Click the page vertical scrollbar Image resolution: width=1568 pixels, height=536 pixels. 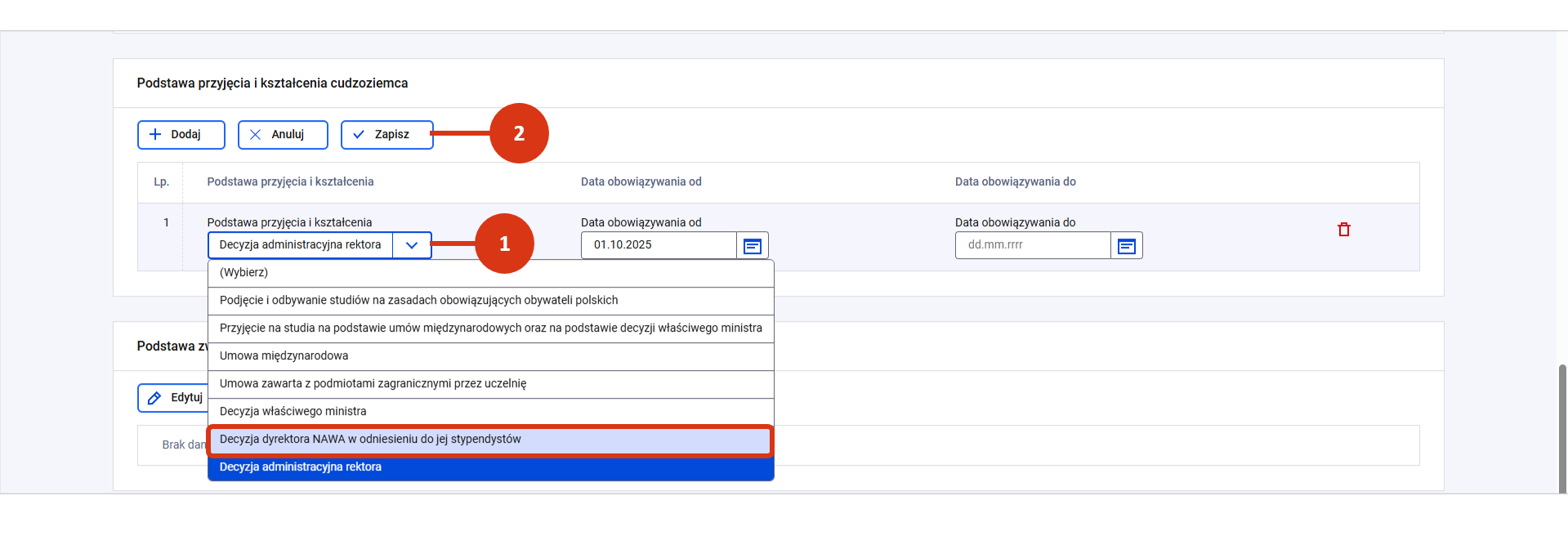[x=1562, y=428]
